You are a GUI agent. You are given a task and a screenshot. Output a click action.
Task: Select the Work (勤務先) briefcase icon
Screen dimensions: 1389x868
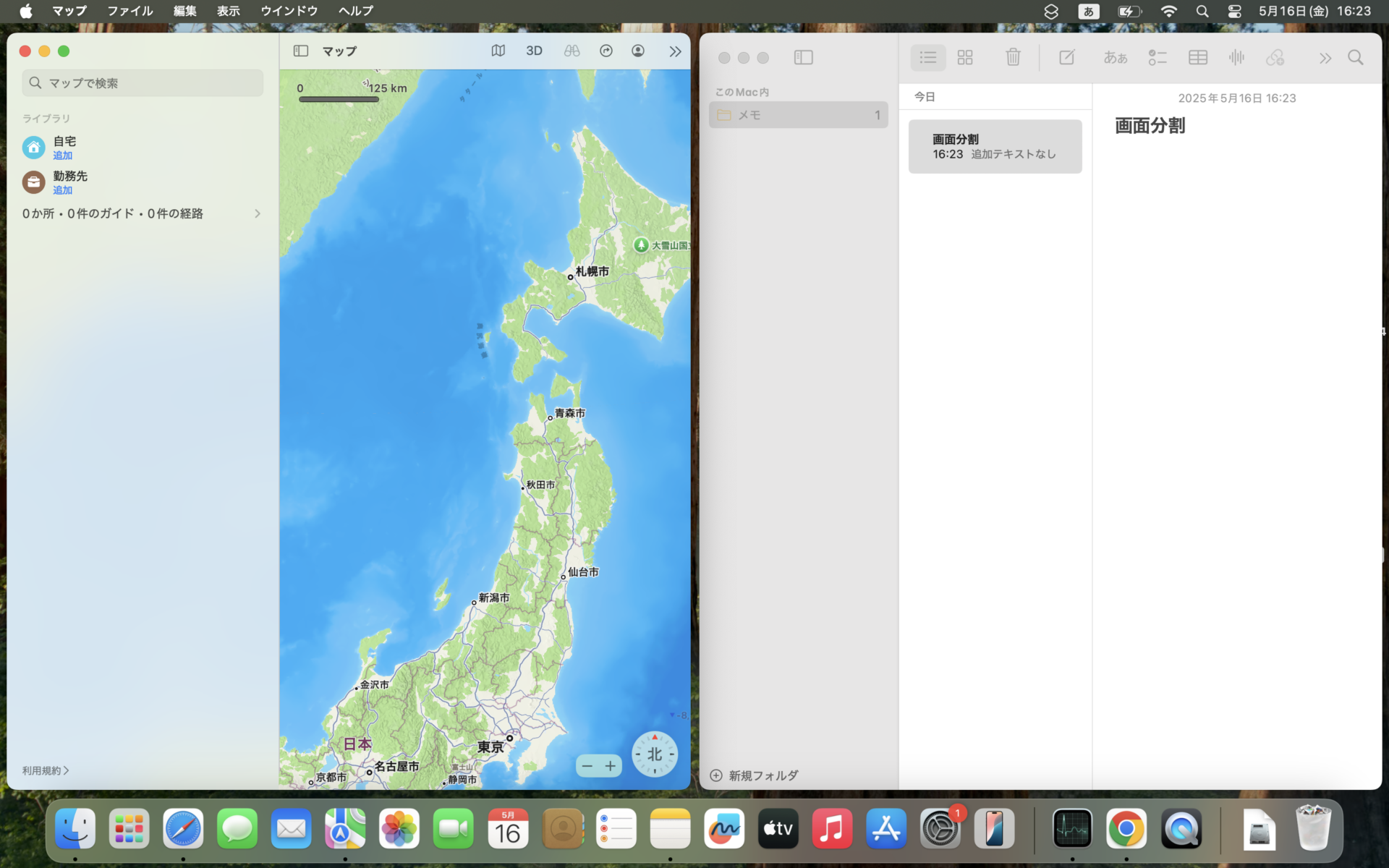pyautogui.click(x=33, y=182)
